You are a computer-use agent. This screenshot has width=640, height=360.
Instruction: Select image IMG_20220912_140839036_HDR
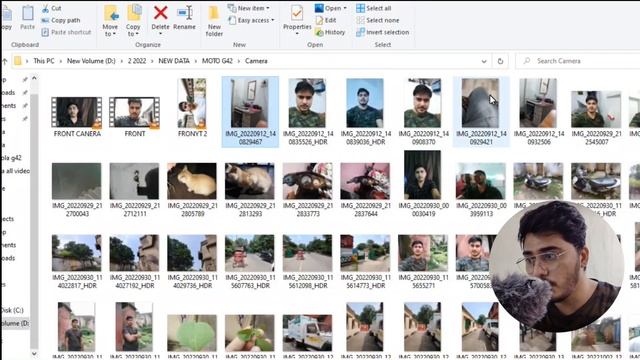click(365, 112)
